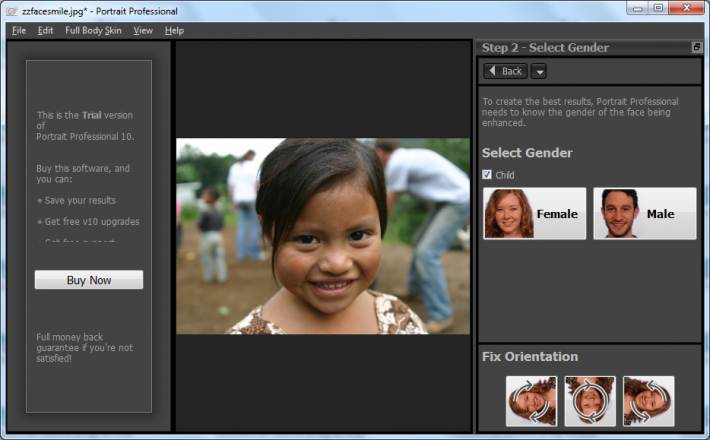Image resolution: width=710 pixels, height=440 pixels.
Task: Uncheck the Child checkbox
Action: pos(487,175)
